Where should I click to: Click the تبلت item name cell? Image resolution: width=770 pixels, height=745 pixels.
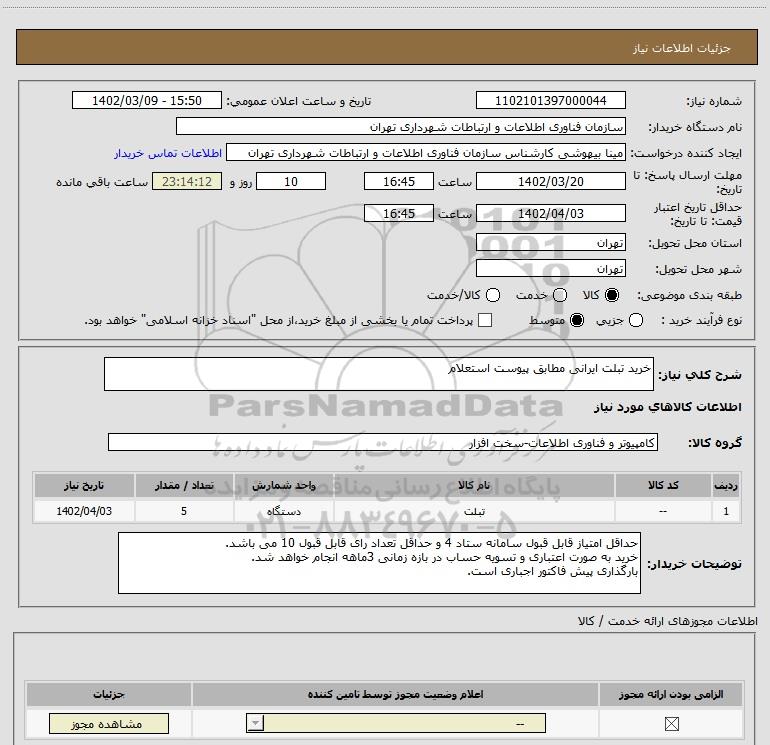pos(474,511)
